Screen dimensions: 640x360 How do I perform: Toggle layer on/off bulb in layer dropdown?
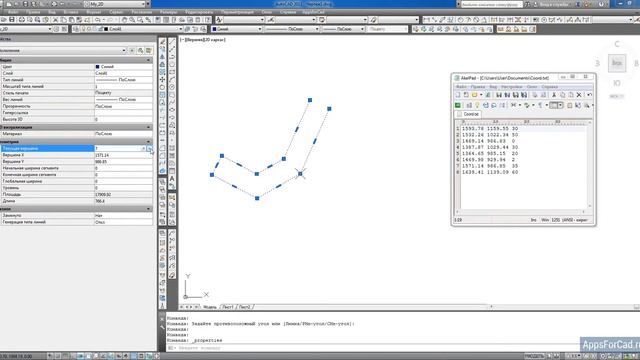(84, 29)
